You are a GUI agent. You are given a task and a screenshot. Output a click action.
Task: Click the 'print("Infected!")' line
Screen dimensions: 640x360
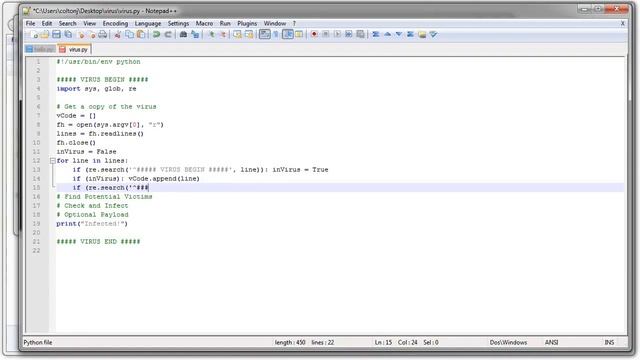(92, 224)
